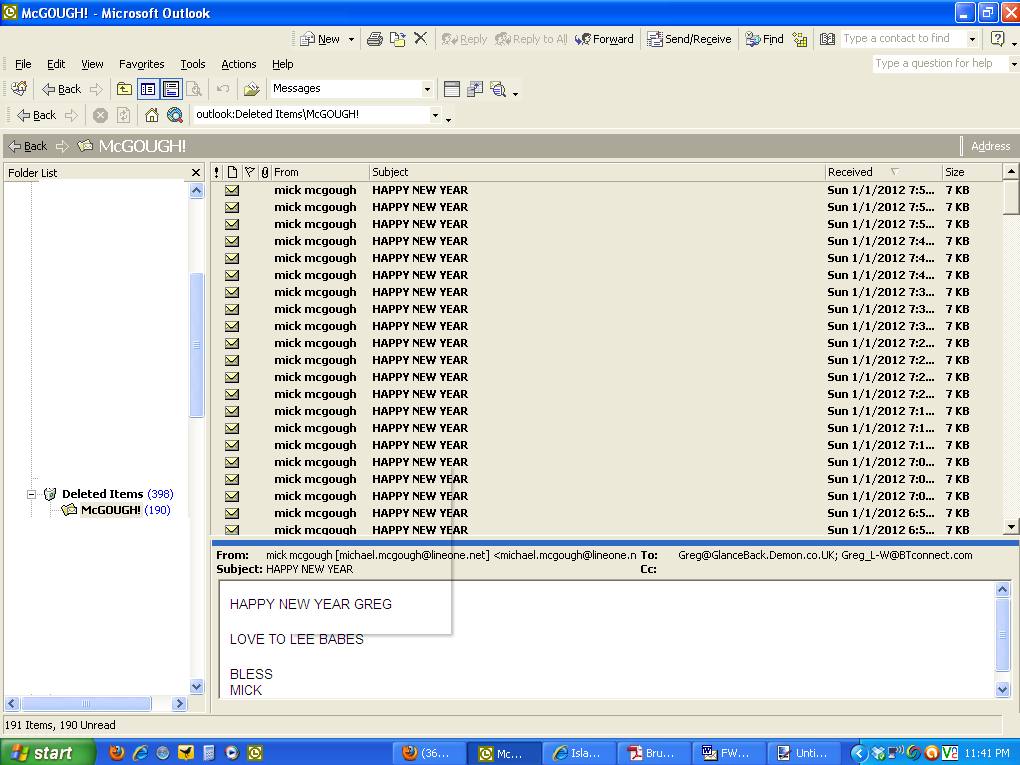
Task: Click the folder list horizontal scrollbar thumb
Action: pos(85,704)
